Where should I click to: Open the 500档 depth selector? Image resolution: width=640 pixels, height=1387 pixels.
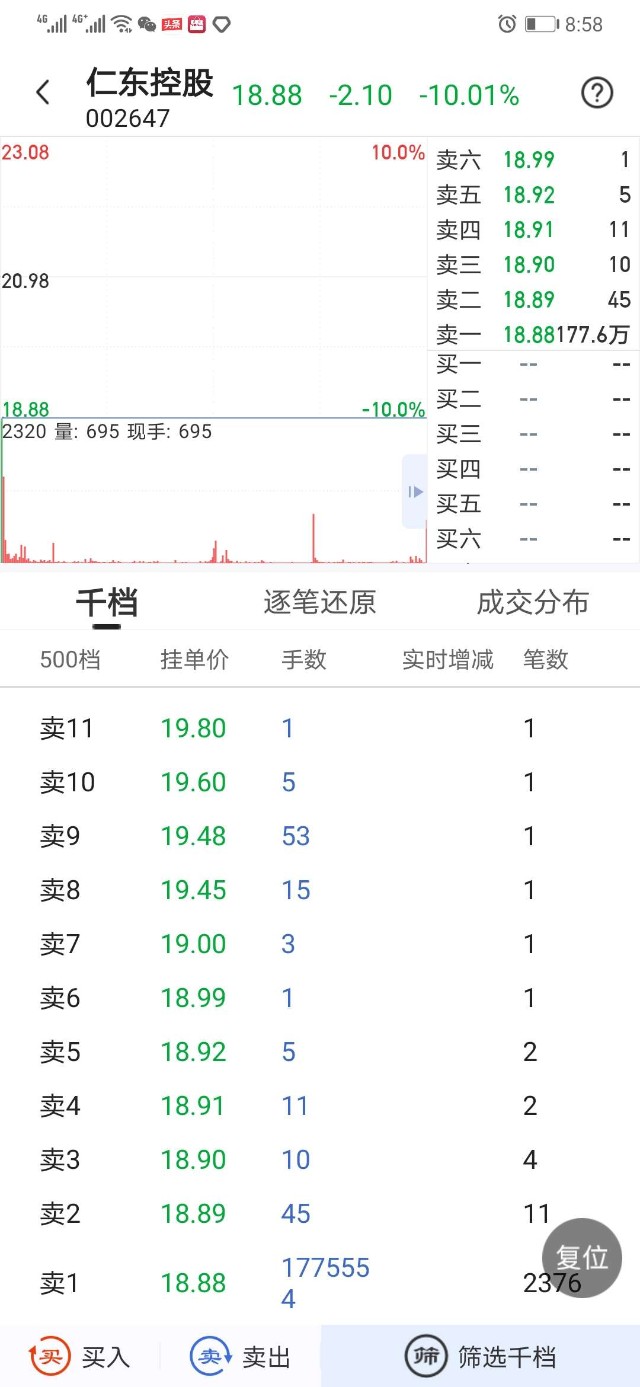(x=70, y=659)
